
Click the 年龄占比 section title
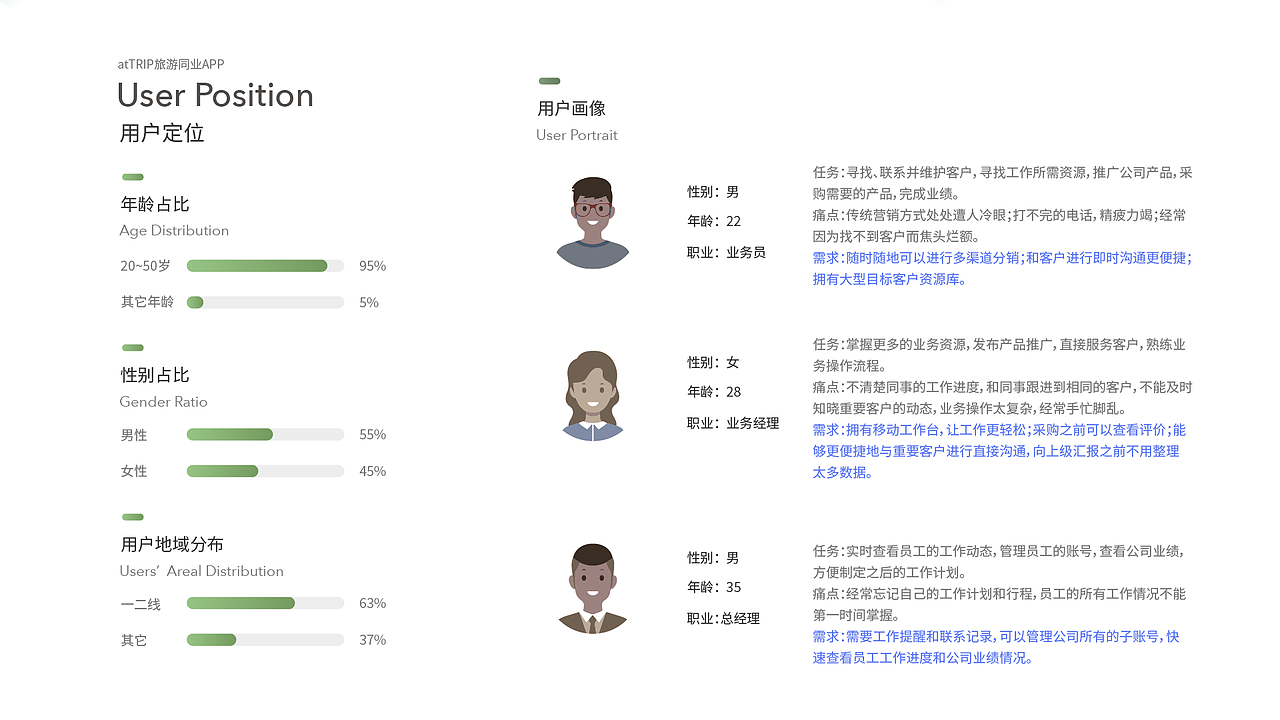coord(155,204)
